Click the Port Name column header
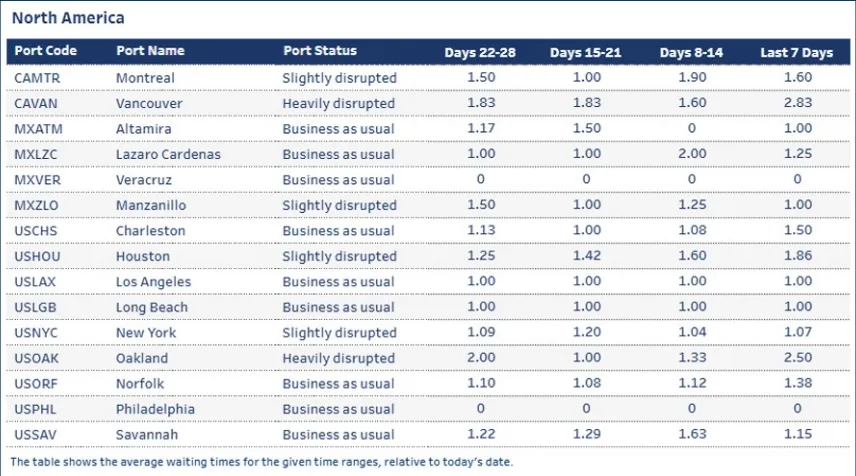The width and height of the screenshot is (856, 476). pyautogui.click(x=150, y=51)
